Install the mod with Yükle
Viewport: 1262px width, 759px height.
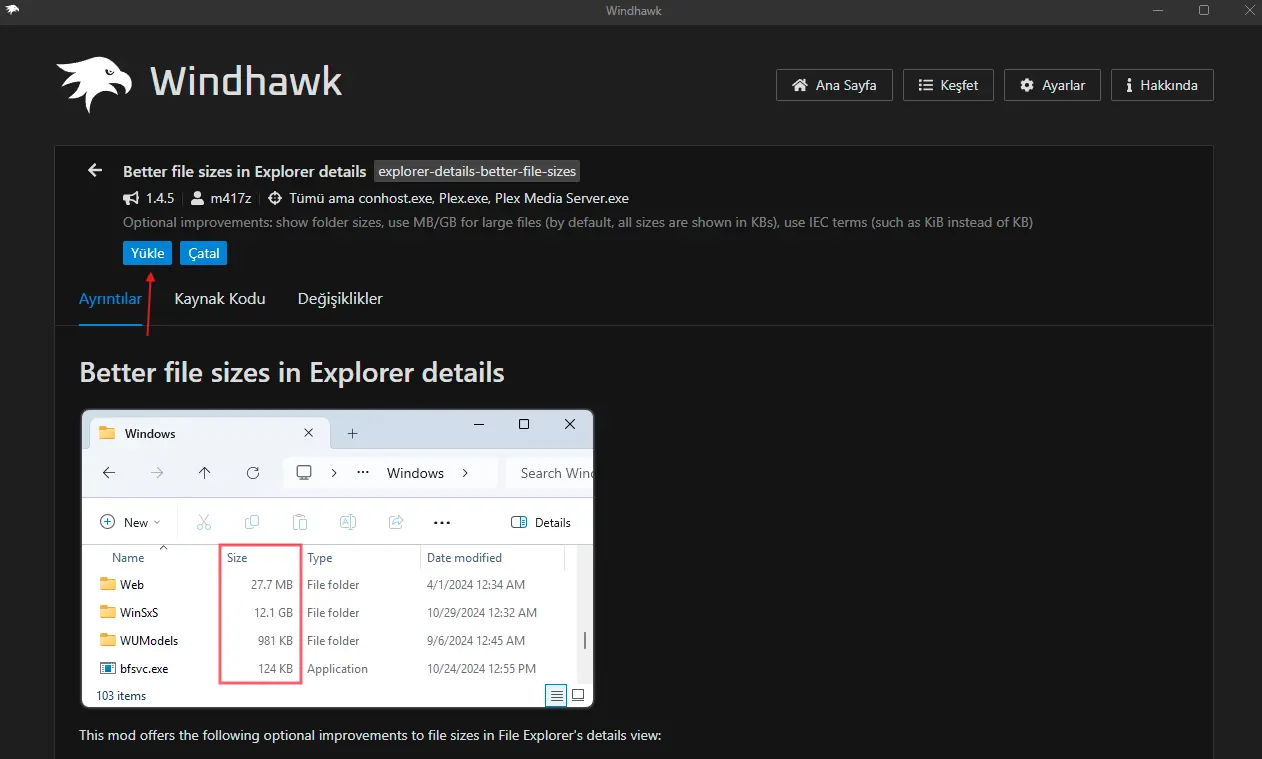pyautogui.click(x=148, y=253)
